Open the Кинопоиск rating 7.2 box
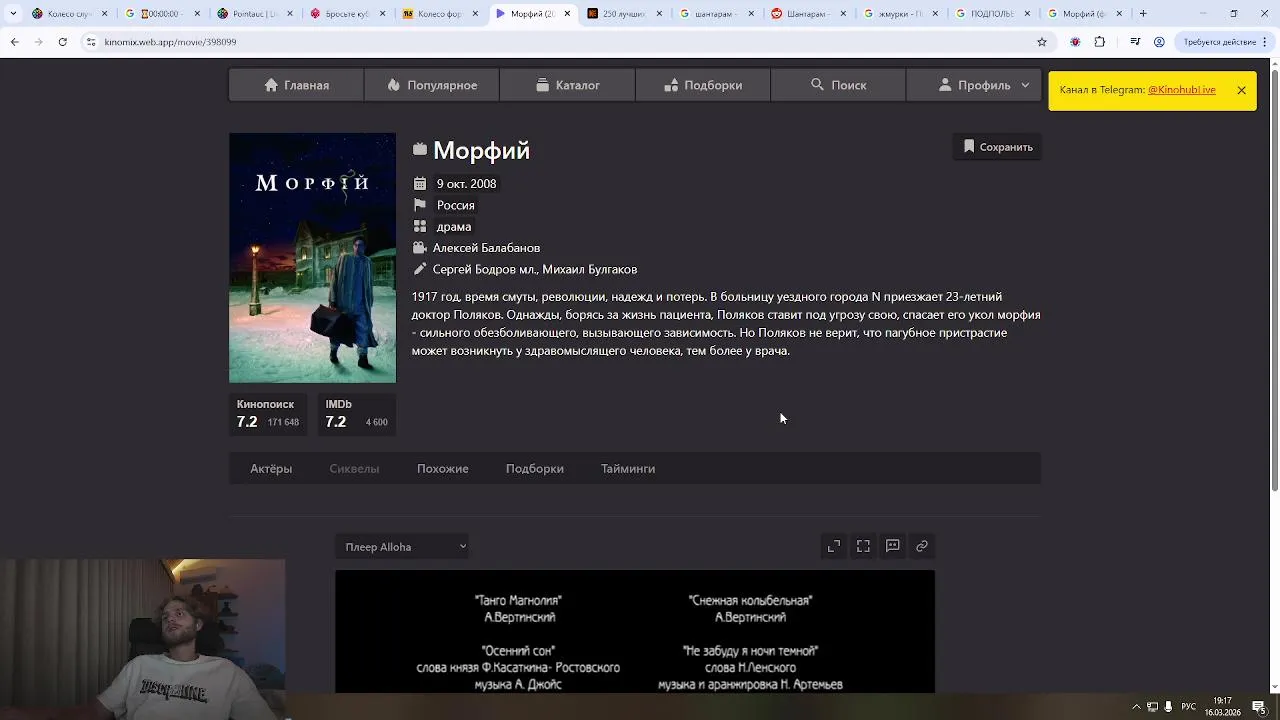 click(268, 414)
